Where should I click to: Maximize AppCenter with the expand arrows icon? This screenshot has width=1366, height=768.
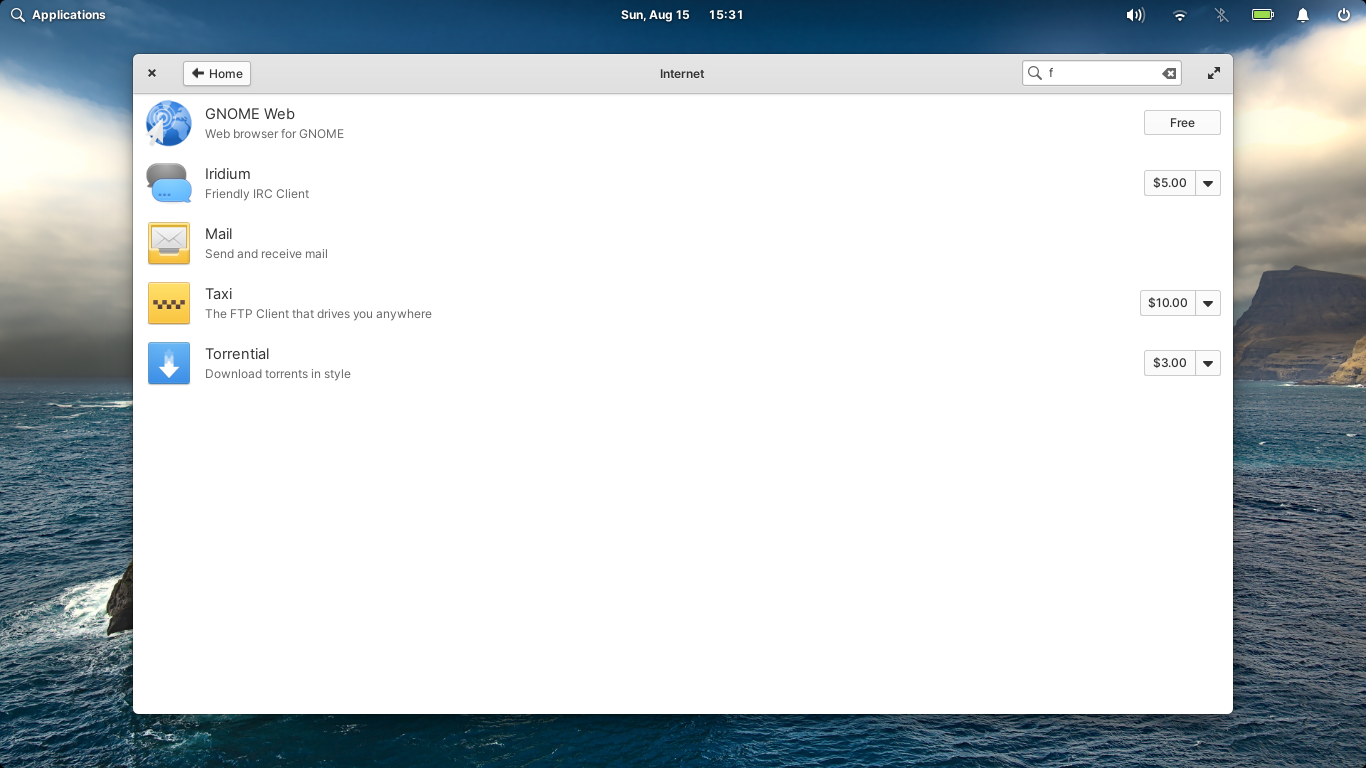pyautogui.click(x=1214, y=73)
